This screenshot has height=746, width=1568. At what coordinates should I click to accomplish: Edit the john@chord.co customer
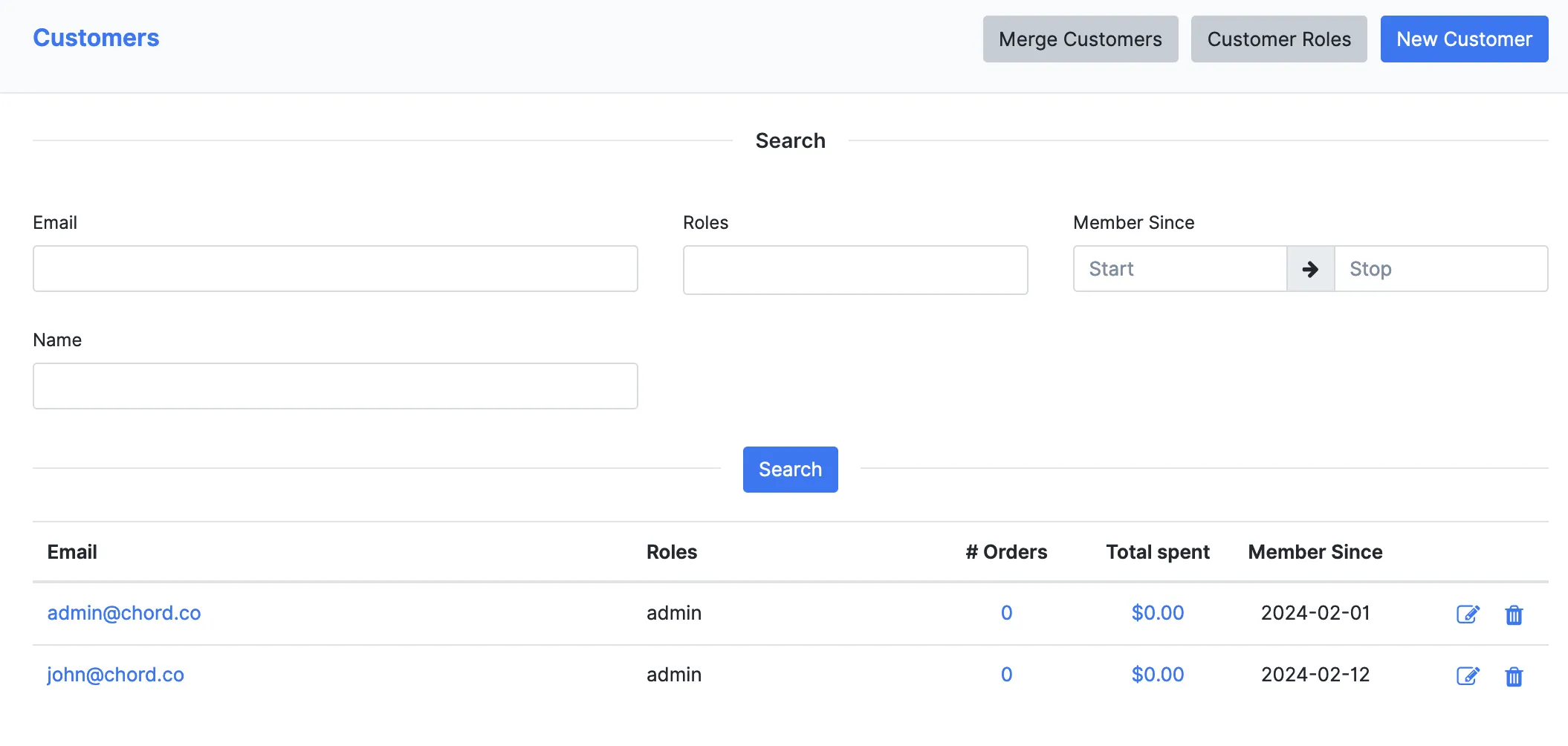pyautogui.click(x=1468, y=676)
